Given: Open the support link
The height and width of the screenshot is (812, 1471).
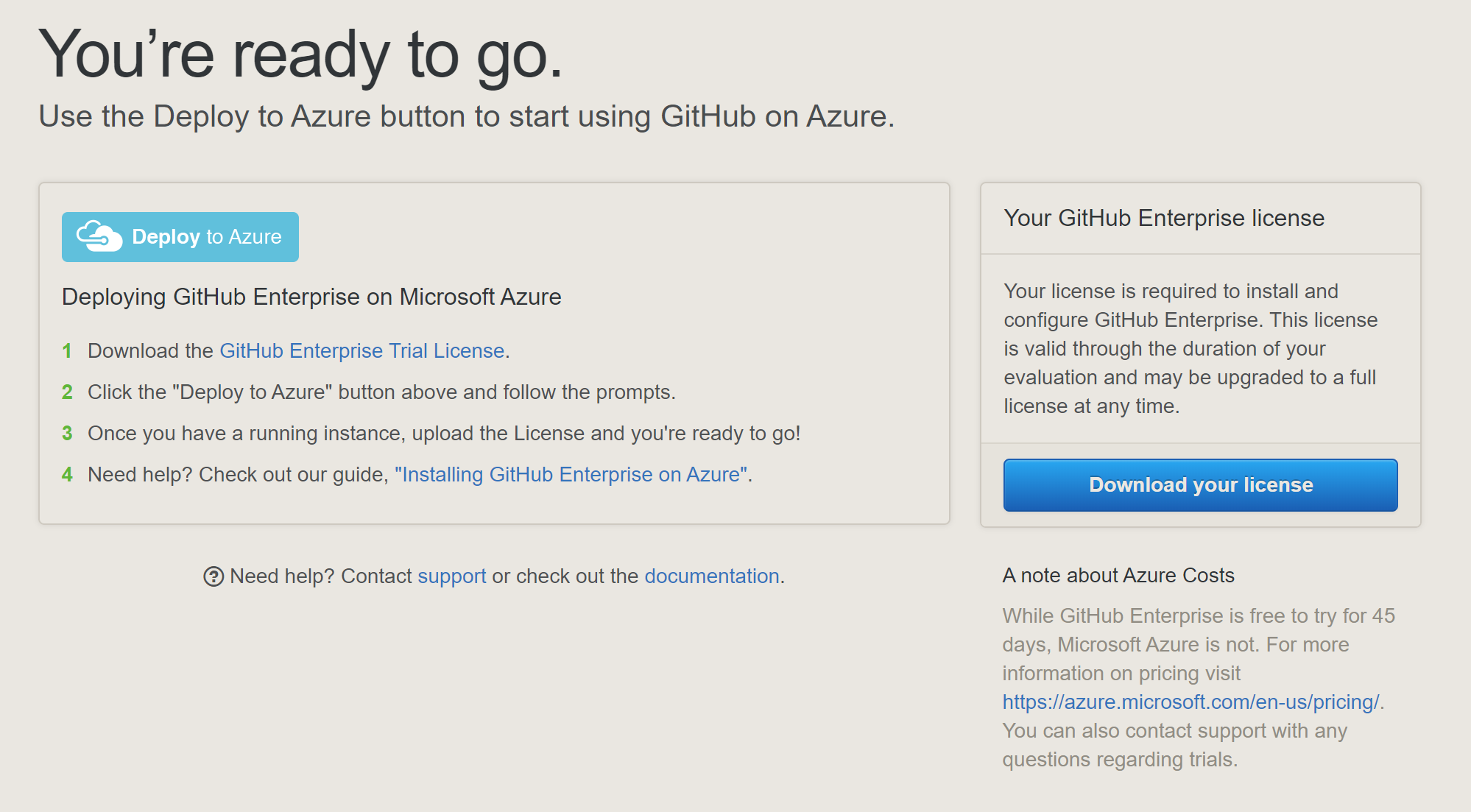Looking at the screenshot, I should [x=452, y=576].
